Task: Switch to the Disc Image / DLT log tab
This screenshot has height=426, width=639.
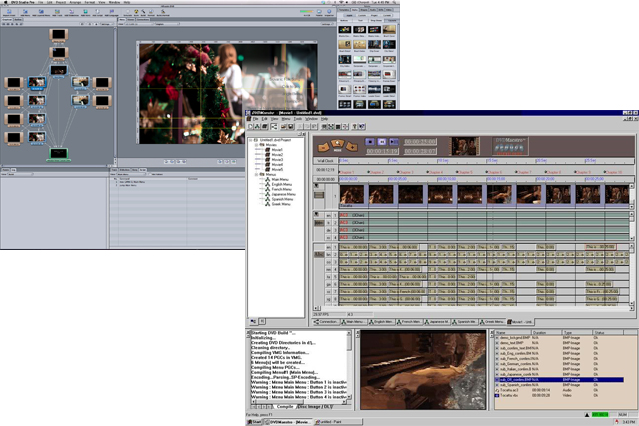Action: (315, 406)
